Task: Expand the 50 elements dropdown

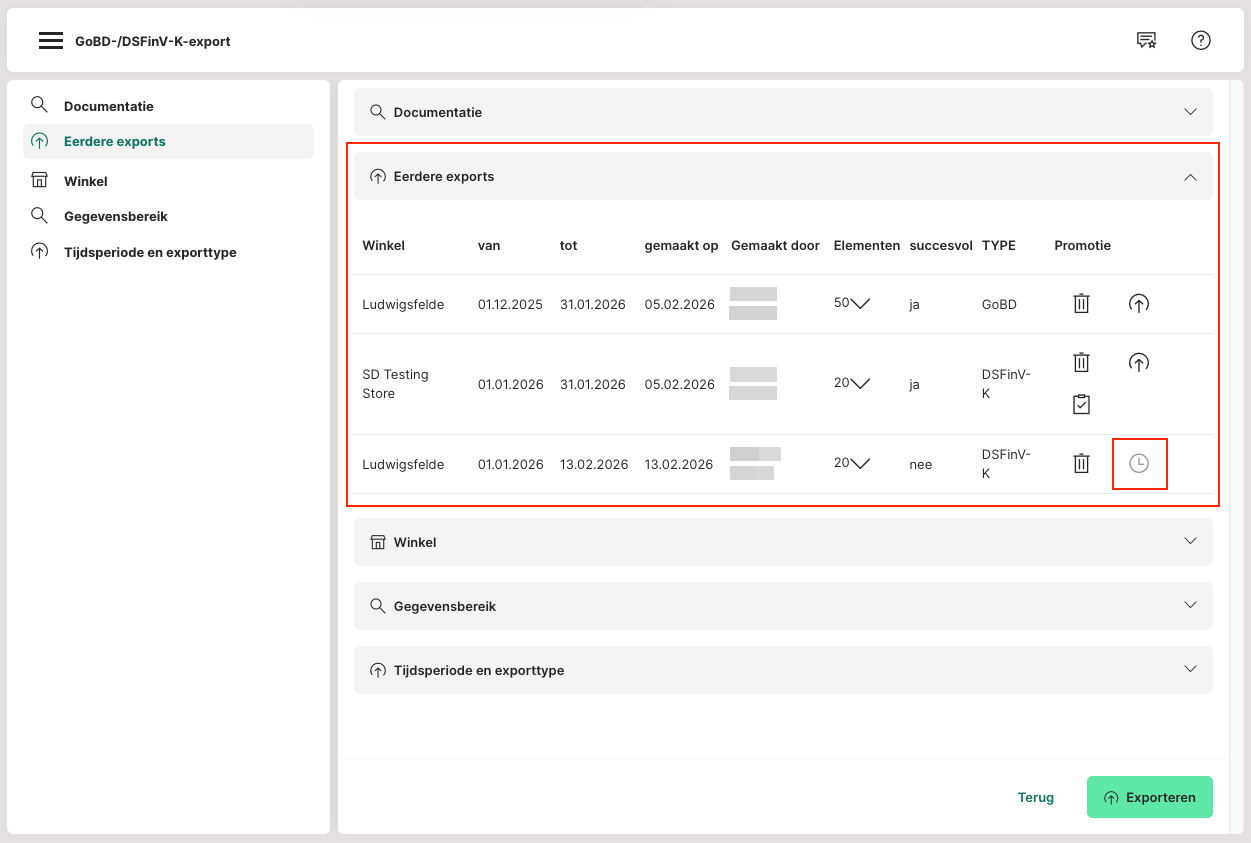Action: click(859, 304)
